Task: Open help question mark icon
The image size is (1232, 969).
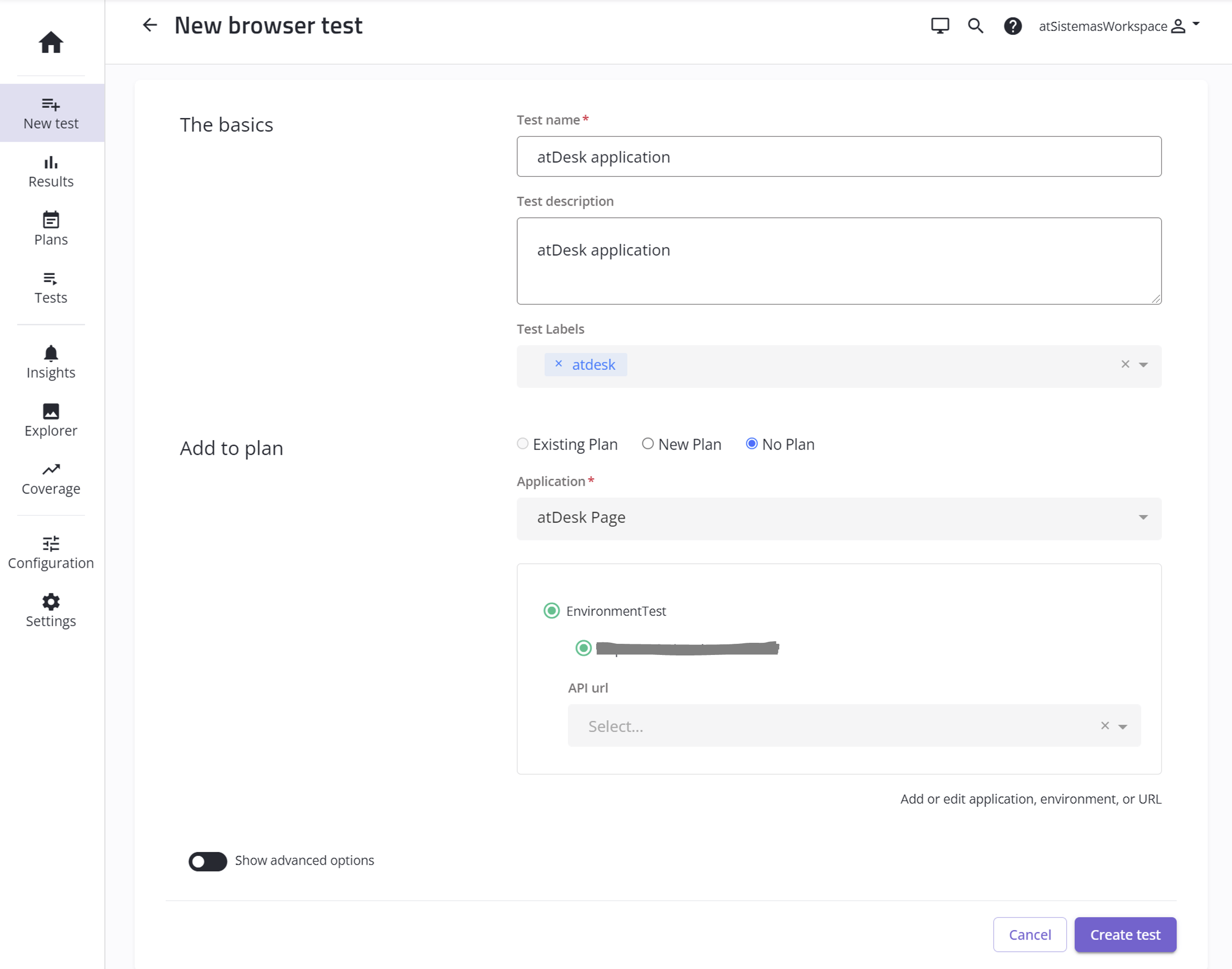Action: tap(1013, 26)
